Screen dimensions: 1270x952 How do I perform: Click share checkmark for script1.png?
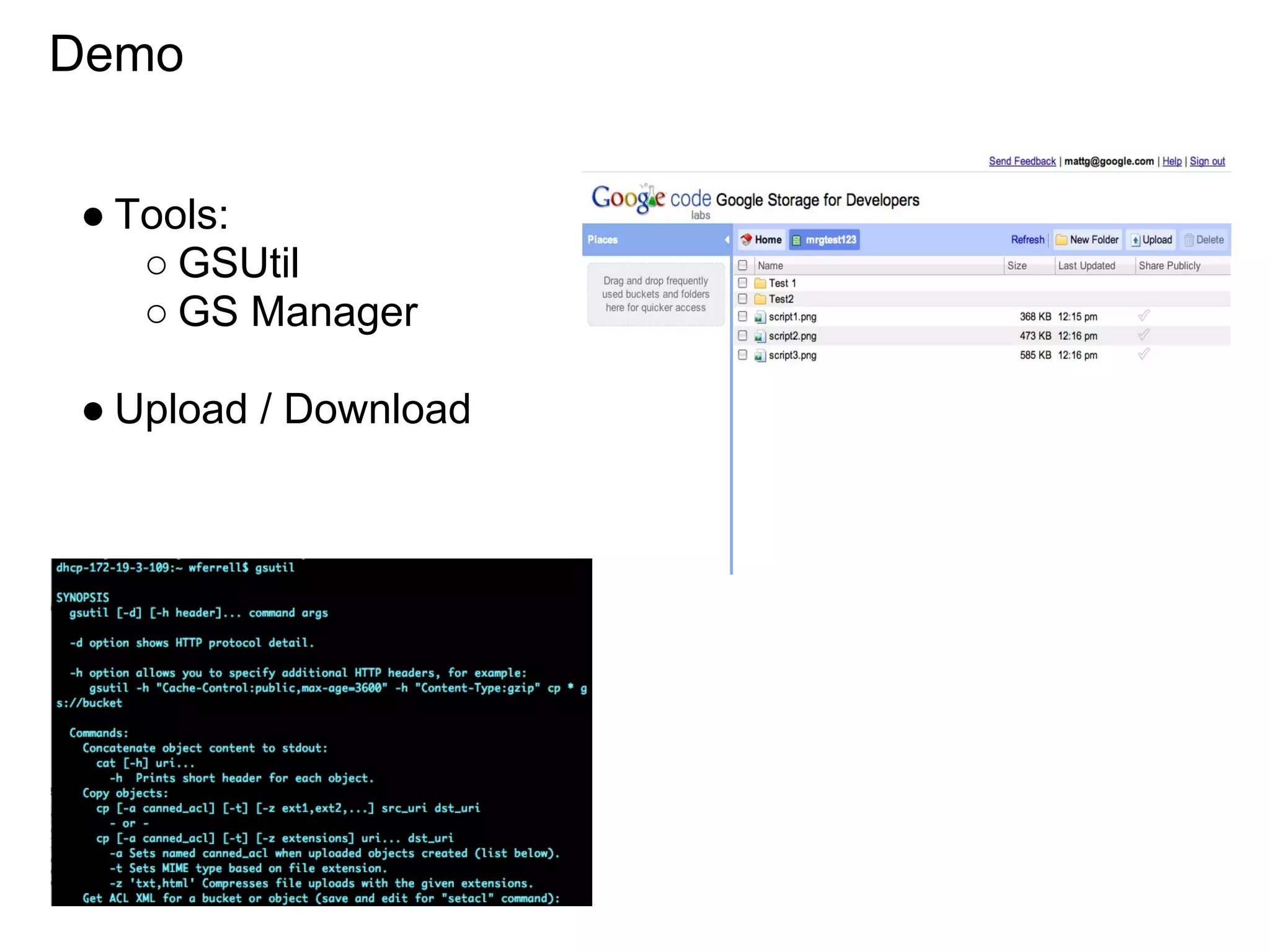click(1144, 315)
